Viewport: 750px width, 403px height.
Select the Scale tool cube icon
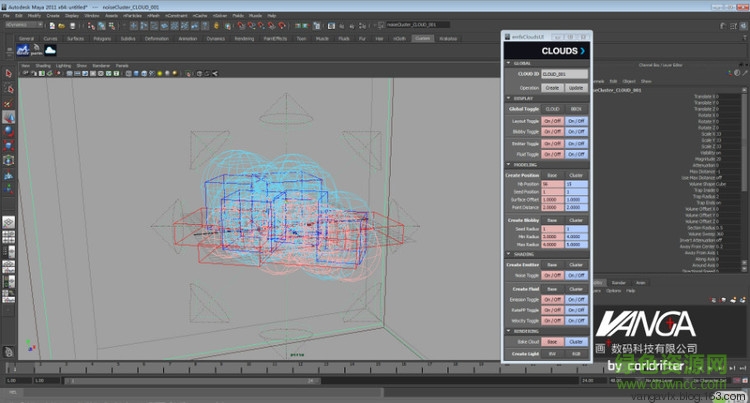point(8,145)
